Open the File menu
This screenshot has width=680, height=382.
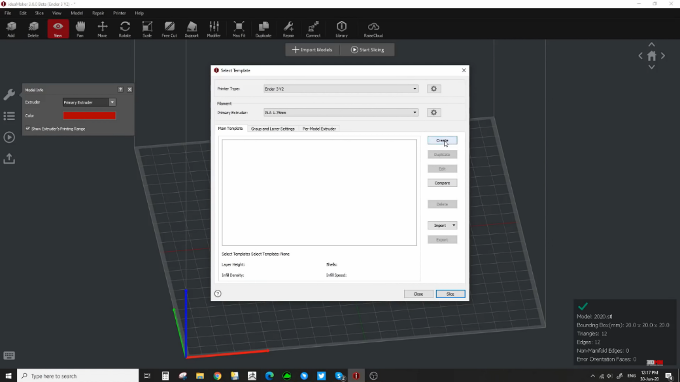[x=8, y=13]
